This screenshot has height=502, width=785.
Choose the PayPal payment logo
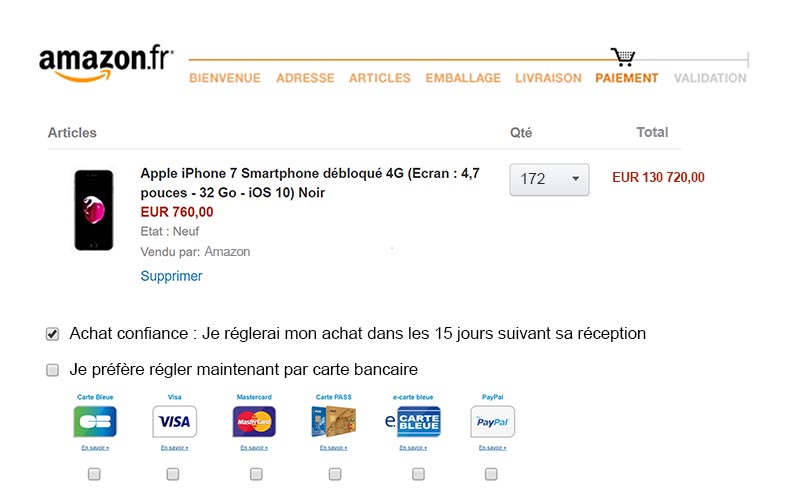click(x=493, y=421)
